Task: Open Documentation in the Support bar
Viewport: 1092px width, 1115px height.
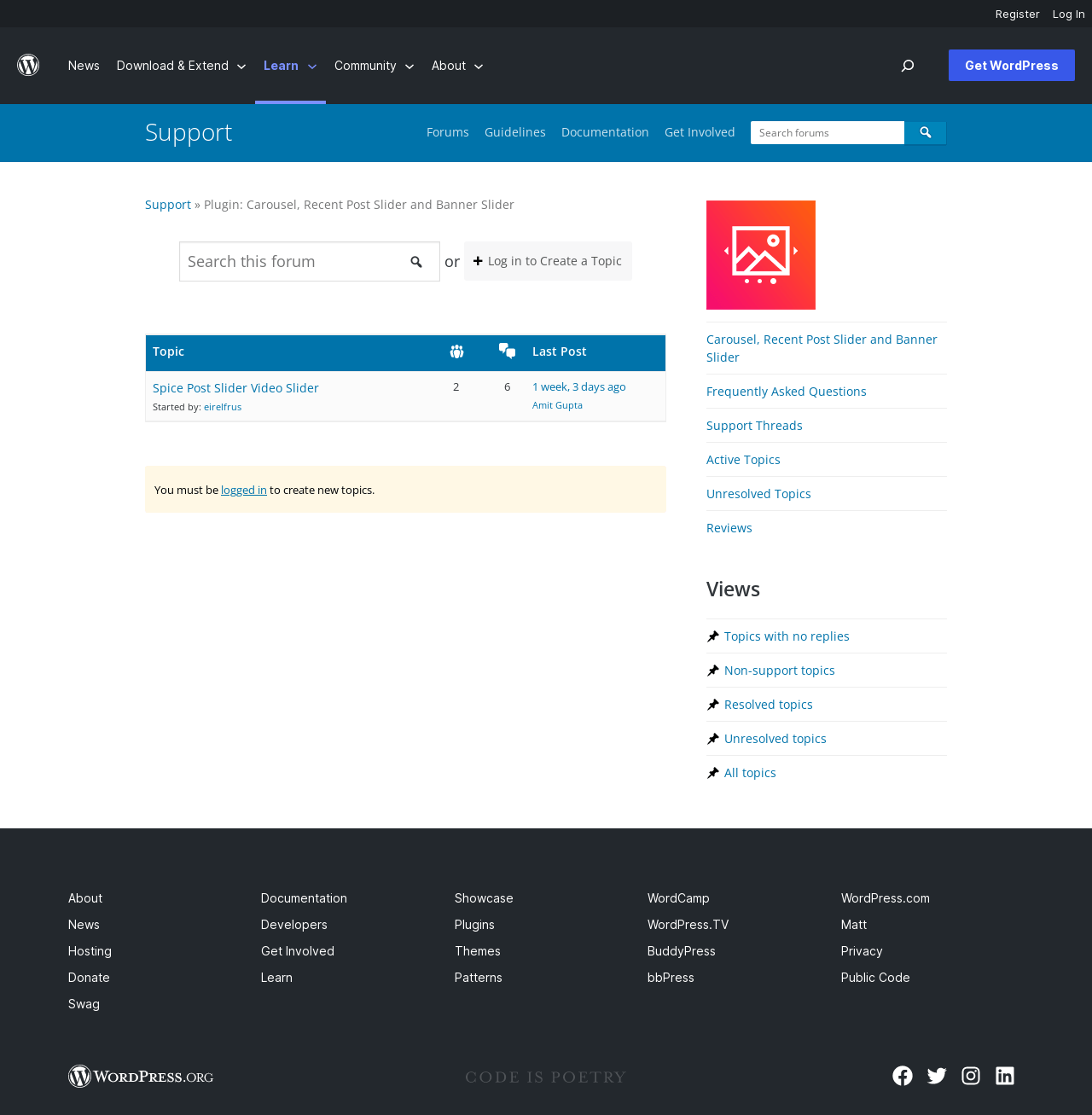Action: pos(605,132)
